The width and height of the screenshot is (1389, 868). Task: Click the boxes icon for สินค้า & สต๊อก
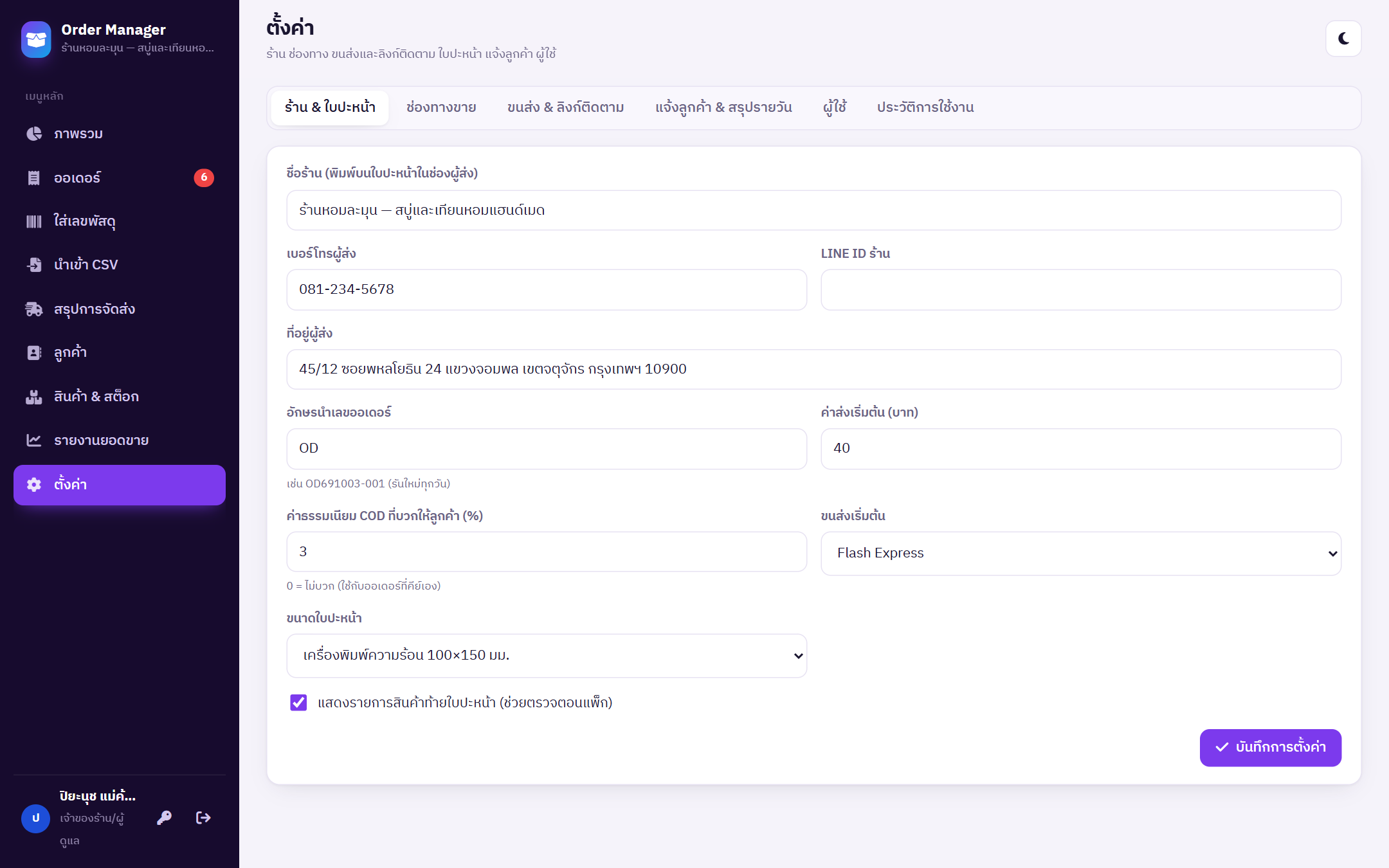tap(34, 397)
